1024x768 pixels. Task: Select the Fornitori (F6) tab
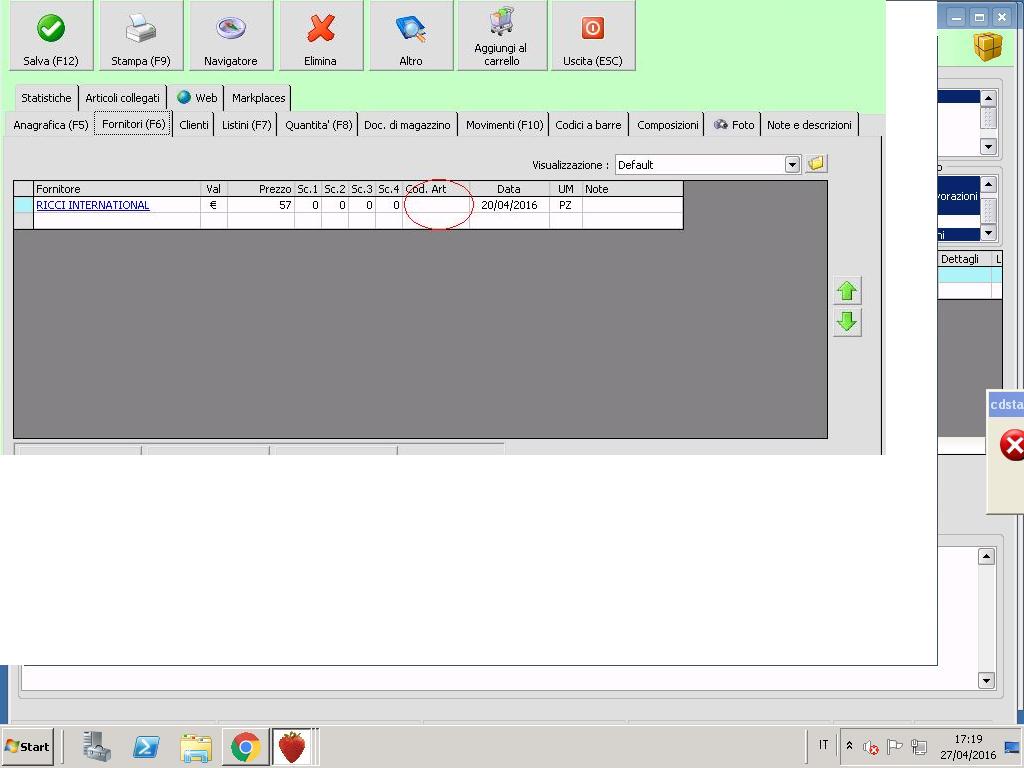click(134, 123)
